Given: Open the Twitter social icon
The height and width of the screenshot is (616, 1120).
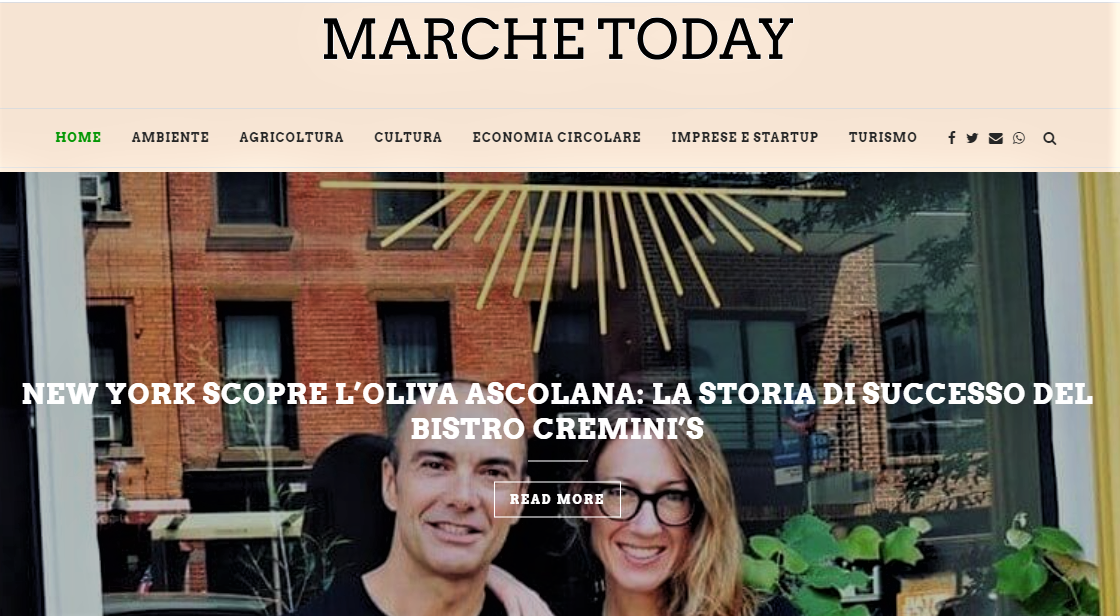Looking at the screenshot, I should pyautogui.click(x=972, y=138).
